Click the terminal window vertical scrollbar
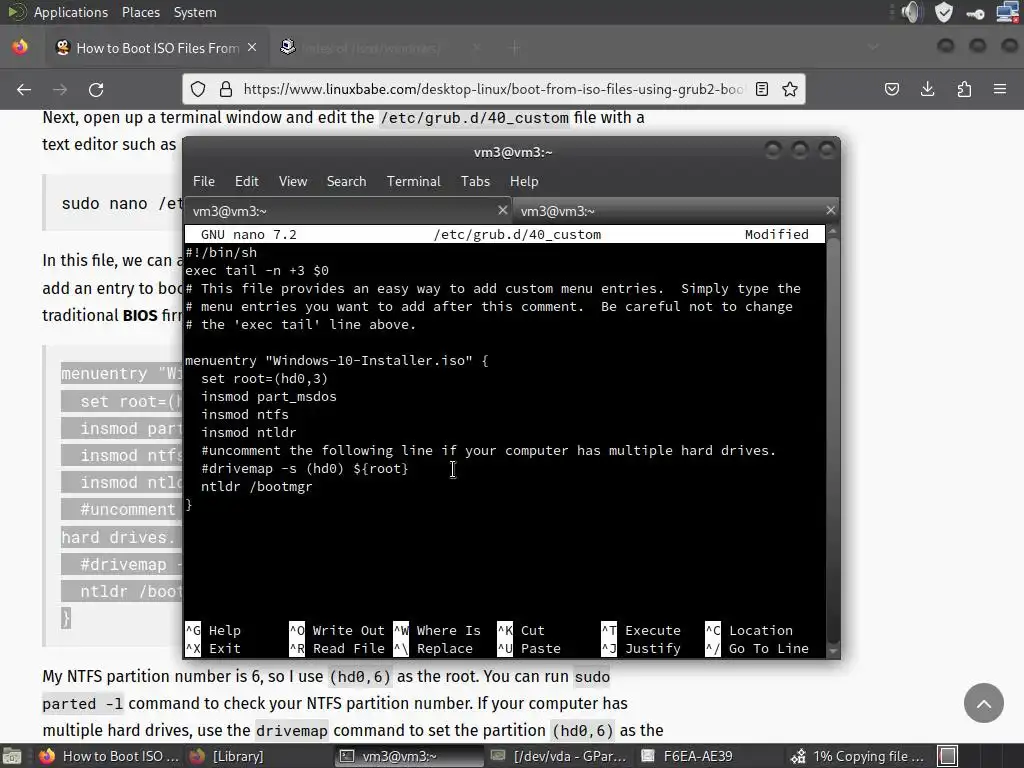Viewport: 1024px width, 768px height. 833,440
